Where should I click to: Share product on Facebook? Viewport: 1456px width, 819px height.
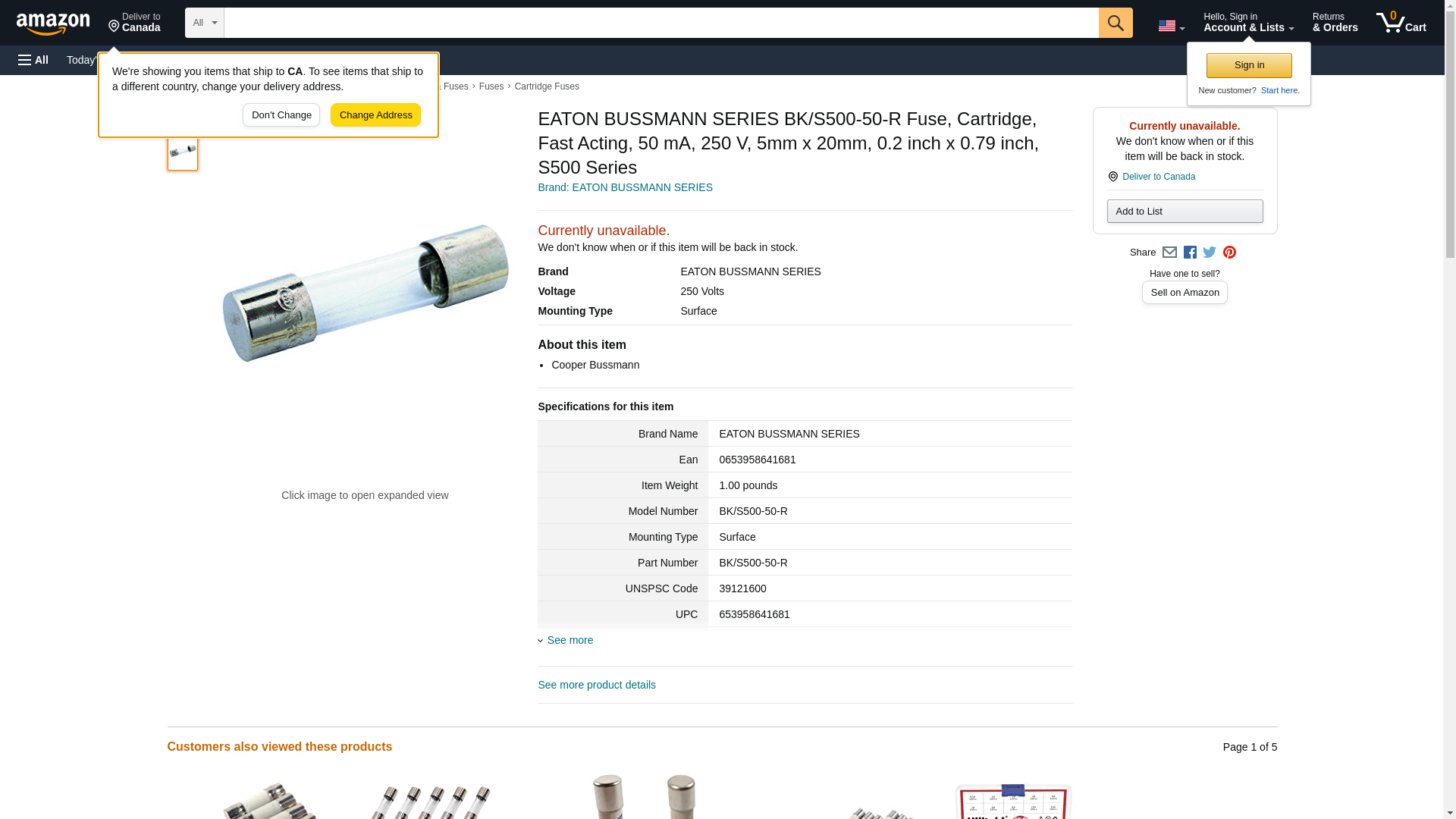point(1190,253)
